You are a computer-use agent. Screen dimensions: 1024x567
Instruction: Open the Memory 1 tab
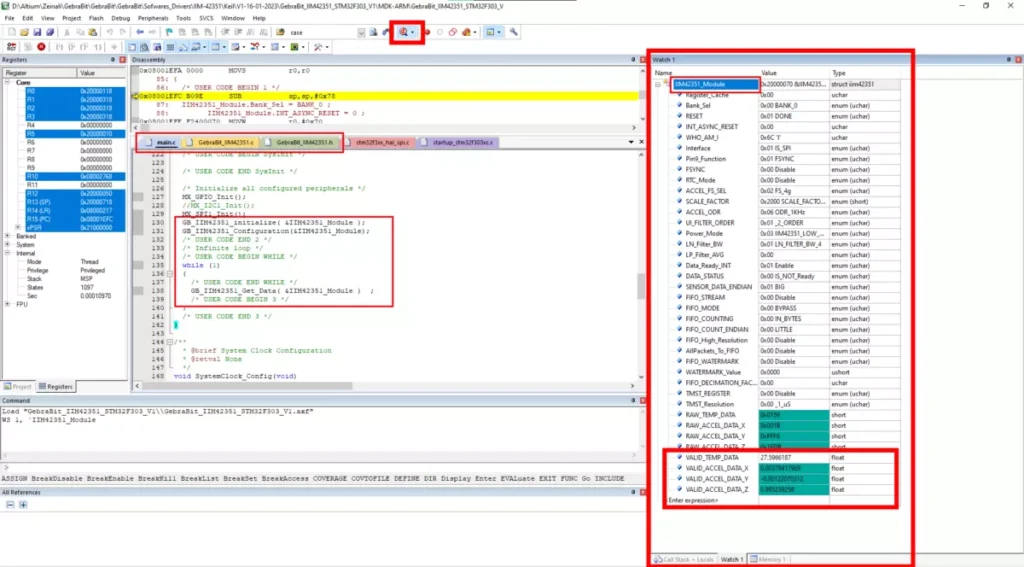(769, 558)
